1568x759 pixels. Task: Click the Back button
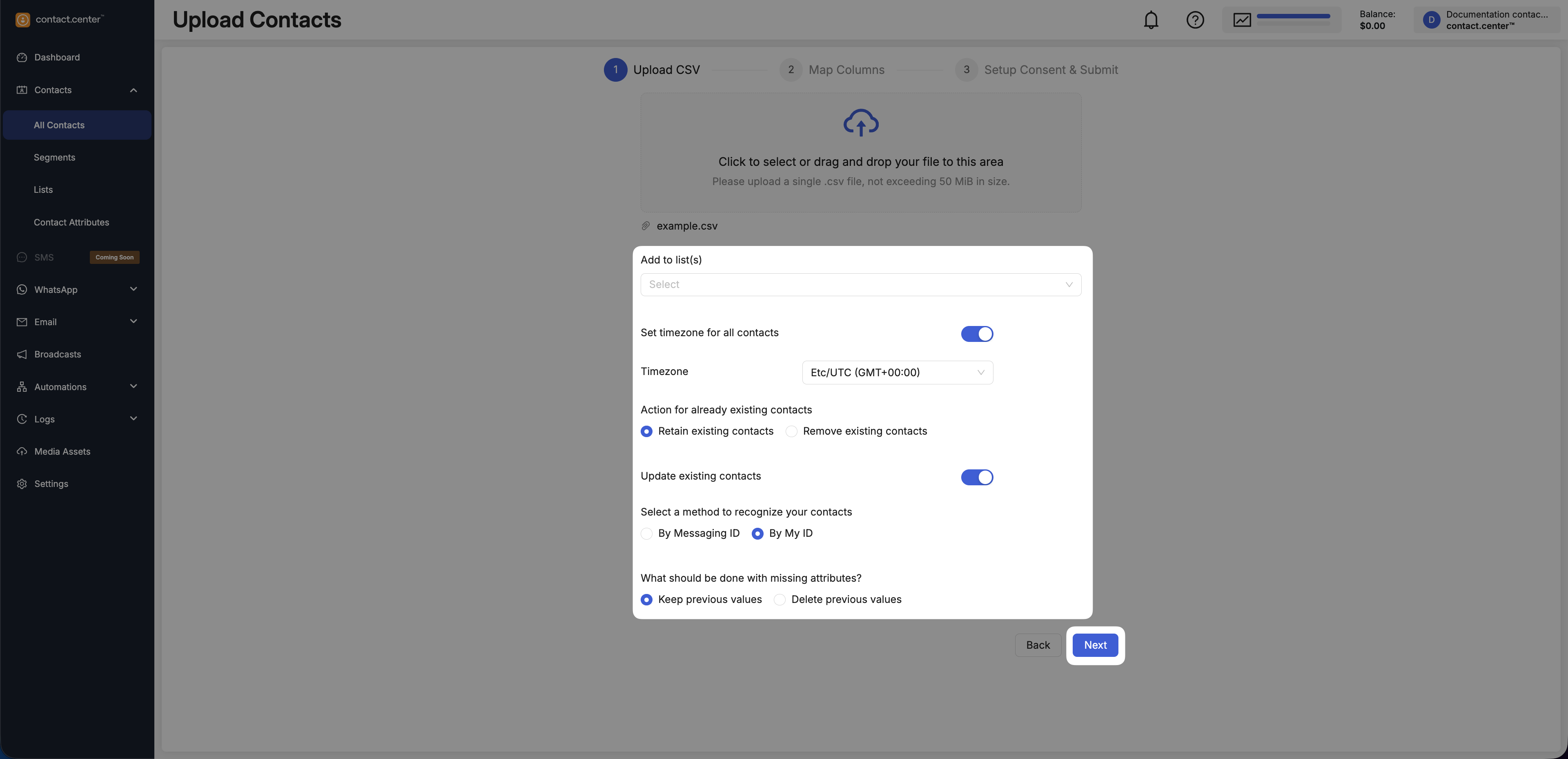(1037, 645)
